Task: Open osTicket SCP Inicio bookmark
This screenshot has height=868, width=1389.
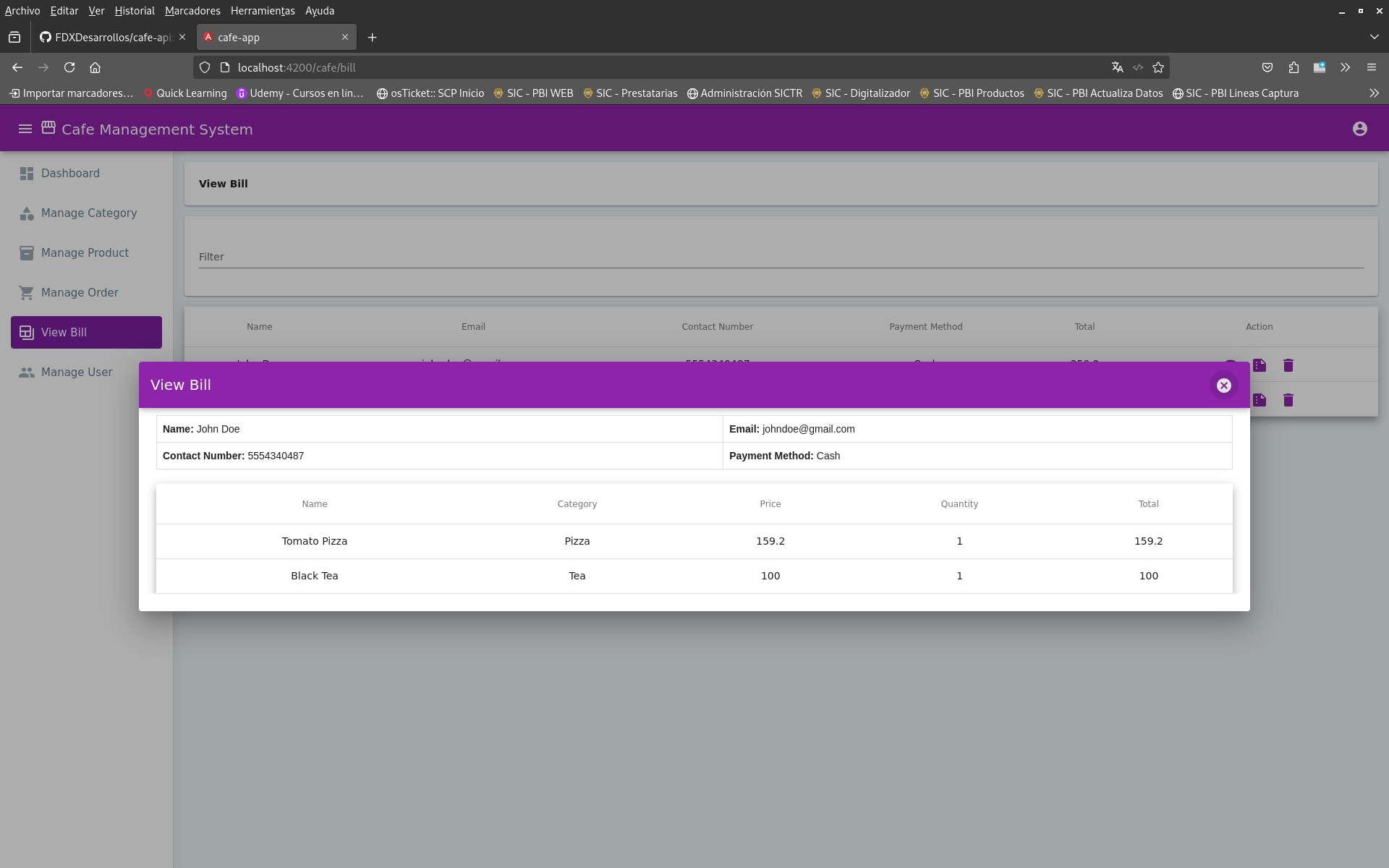Action: [x=430, y=93]
